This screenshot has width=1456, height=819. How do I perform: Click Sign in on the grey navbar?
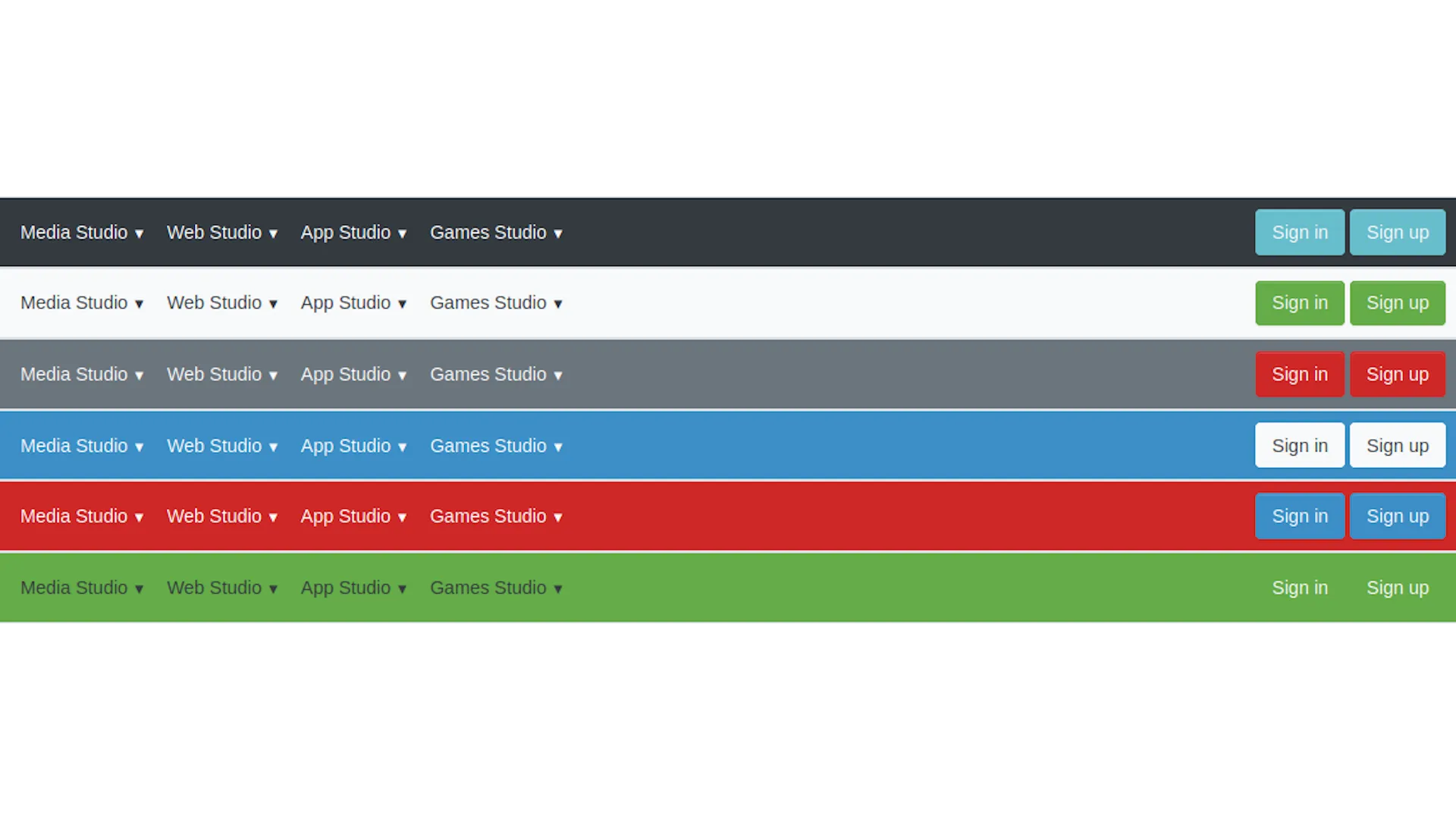[x=1300, y=374]
